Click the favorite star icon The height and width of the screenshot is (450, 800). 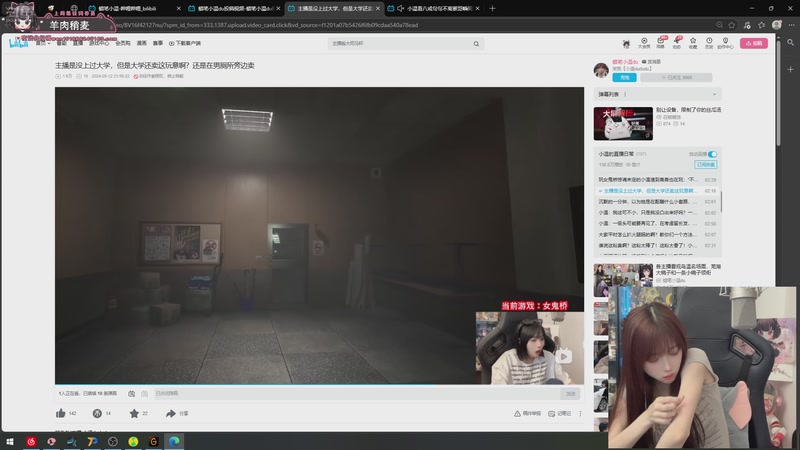coord(134,413)
